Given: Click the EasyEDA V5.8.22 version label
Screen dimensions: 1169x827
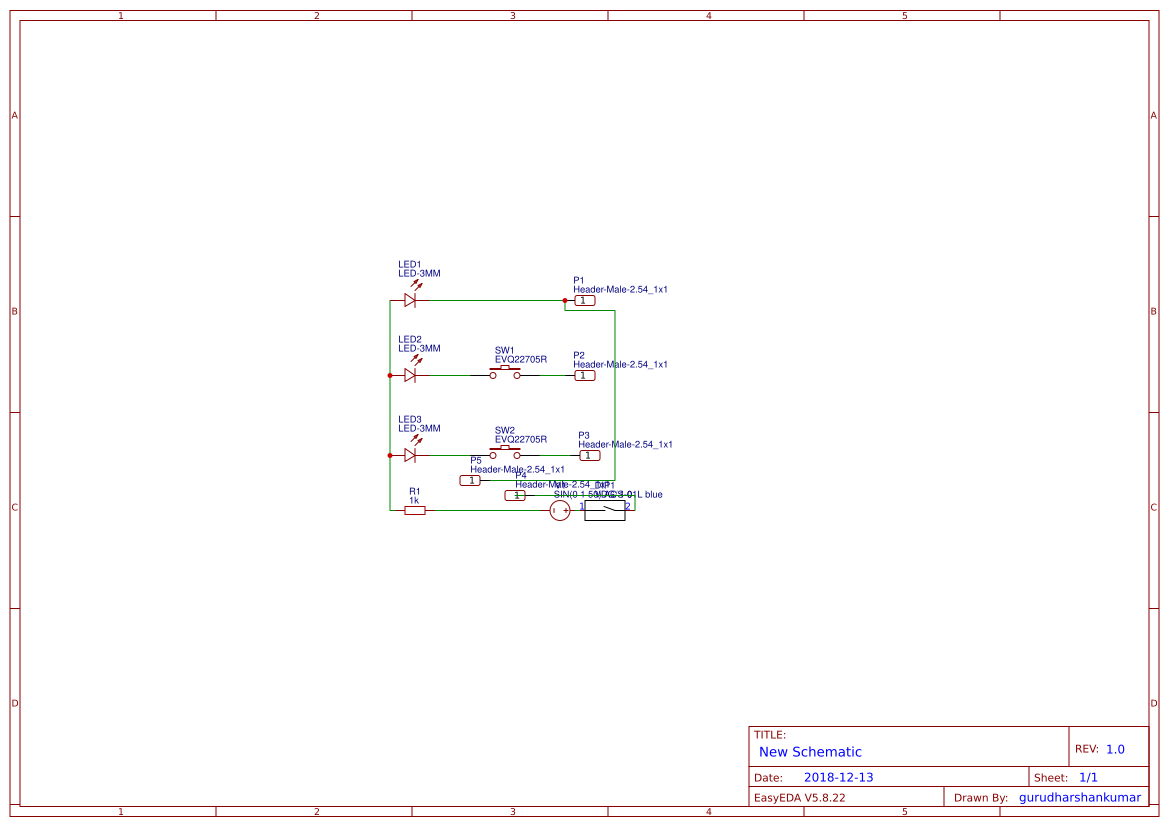Looking at the screenshot, I should pyautogui.click(x=799, y=797).
